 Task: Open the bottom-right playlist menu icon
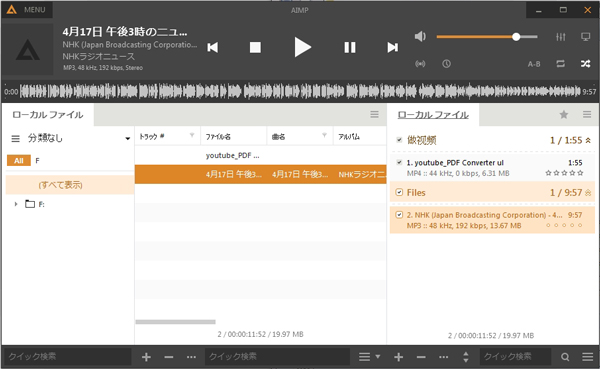coord(588,357)
